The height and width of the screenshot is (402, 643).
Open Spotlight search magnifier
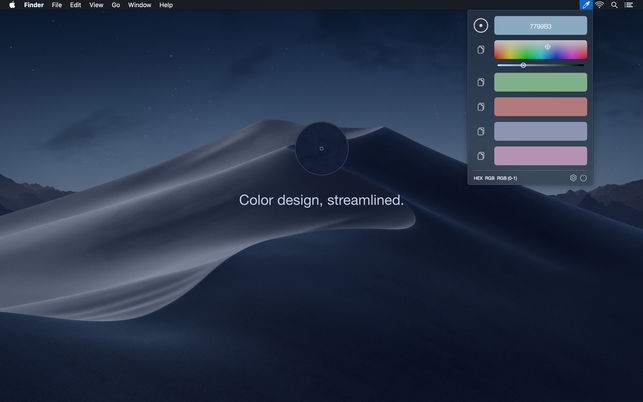pos(614,5)
